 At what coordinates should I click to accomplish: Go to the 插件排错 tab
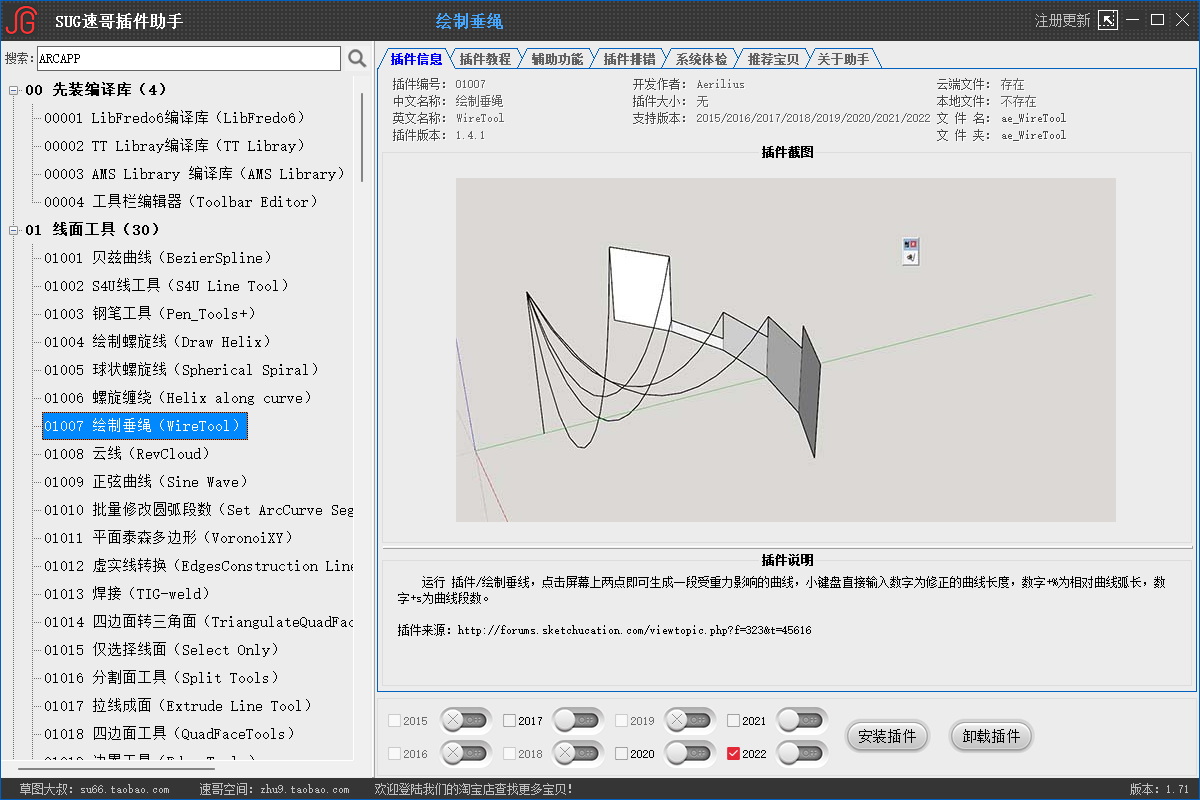(629, 59)
